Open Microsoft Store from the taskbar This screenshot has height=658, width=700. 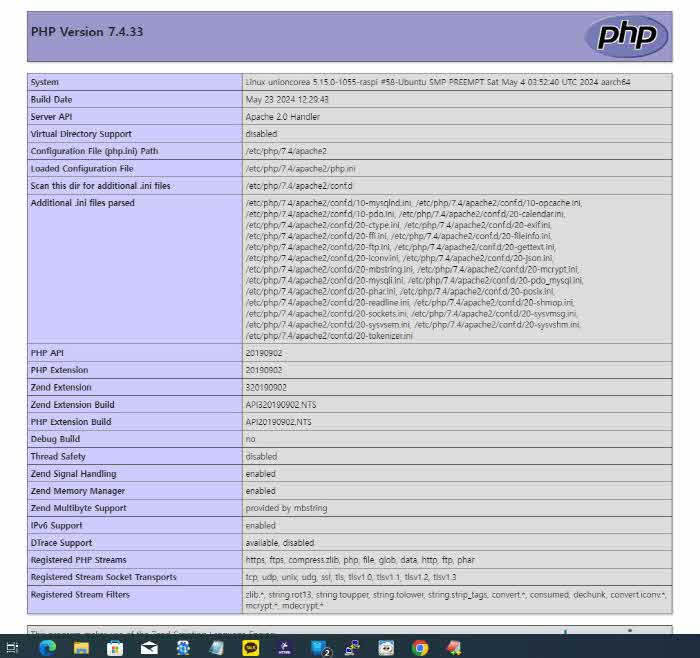tap(115, 647)
